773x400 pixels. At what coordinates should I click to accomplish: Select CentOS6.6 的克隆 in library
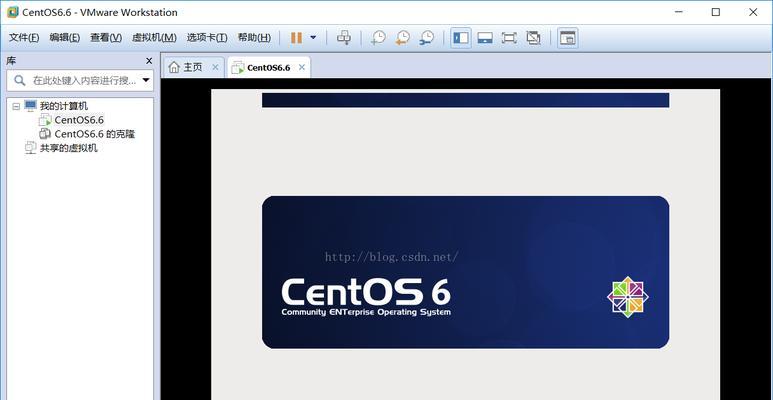coord(87,134)
